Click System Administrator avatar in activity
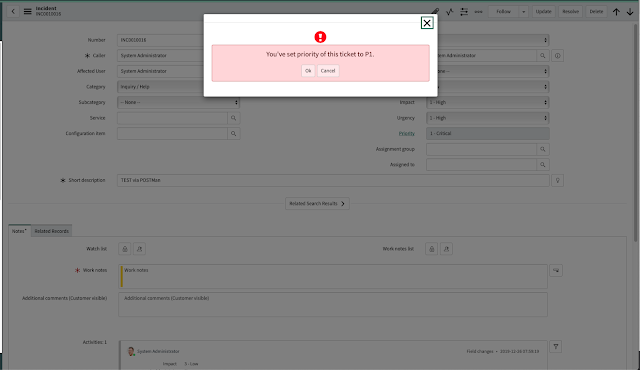Image resolution: width=640 pixels, height=370 pixels. tap(131, 351)
